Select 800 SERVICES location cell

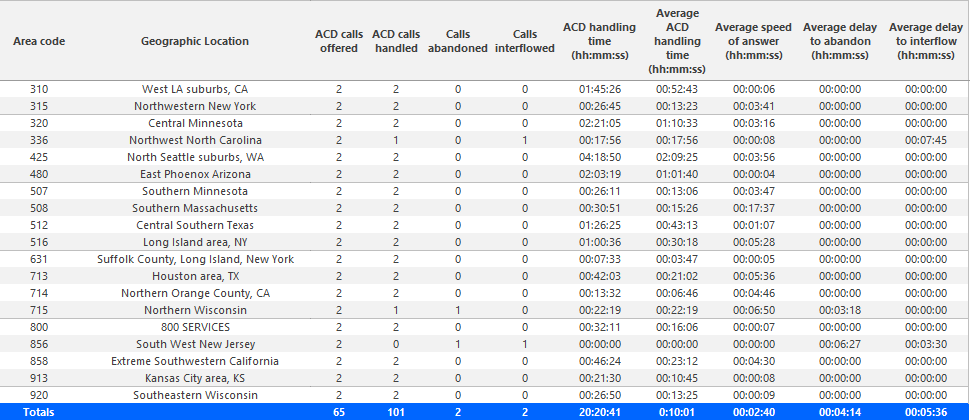(x=195, y=327)
